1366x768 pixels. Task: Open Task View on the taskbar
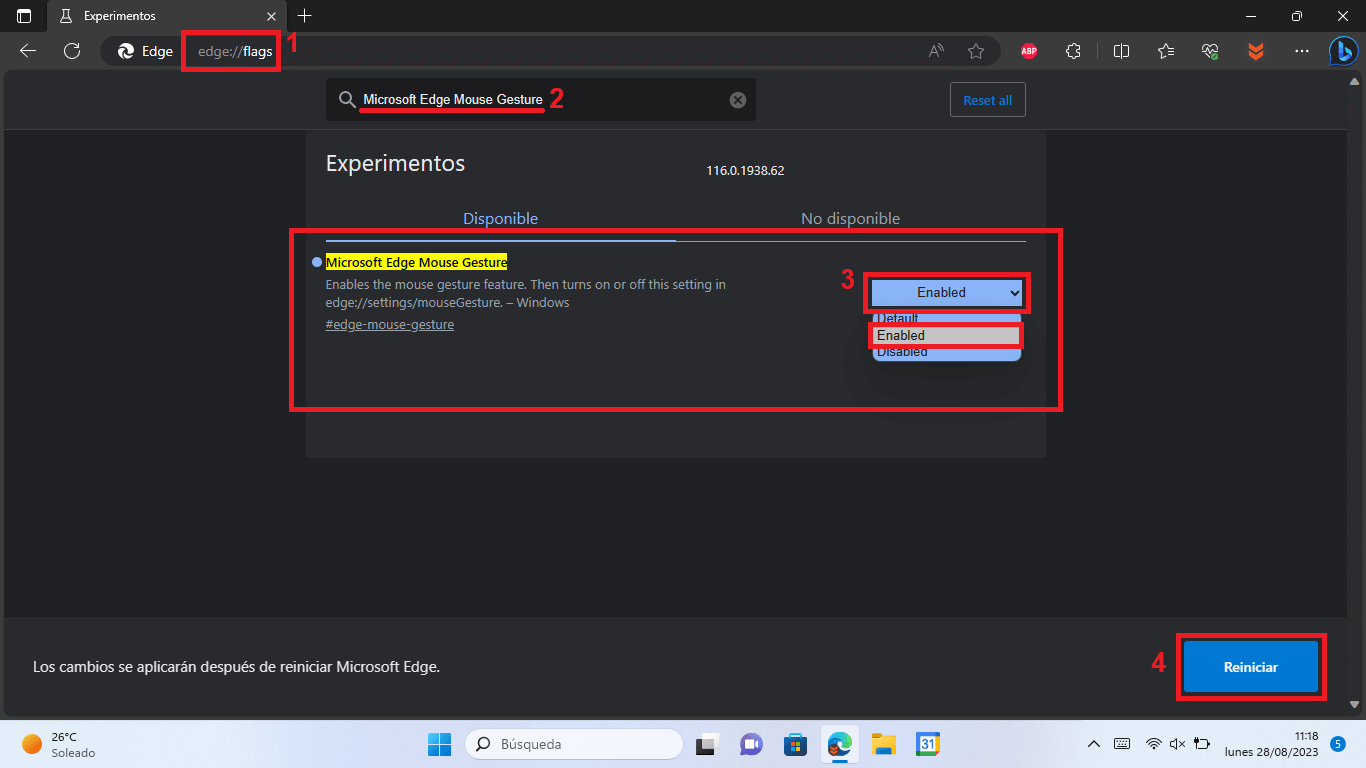pyautogui.click(x=709, y=744)
